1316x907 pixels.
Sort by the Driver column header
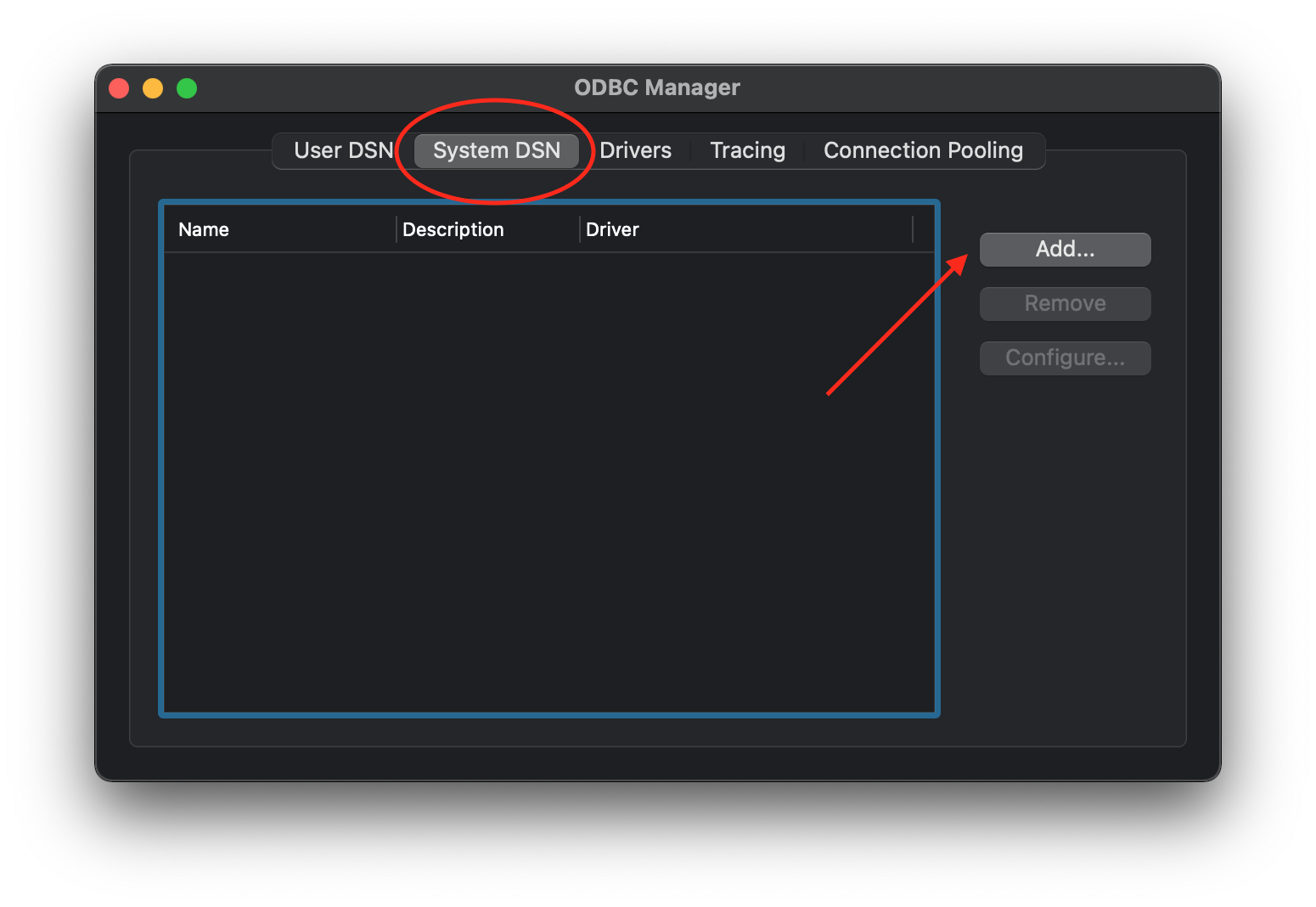pyautogui.click(x=746, y=229)
